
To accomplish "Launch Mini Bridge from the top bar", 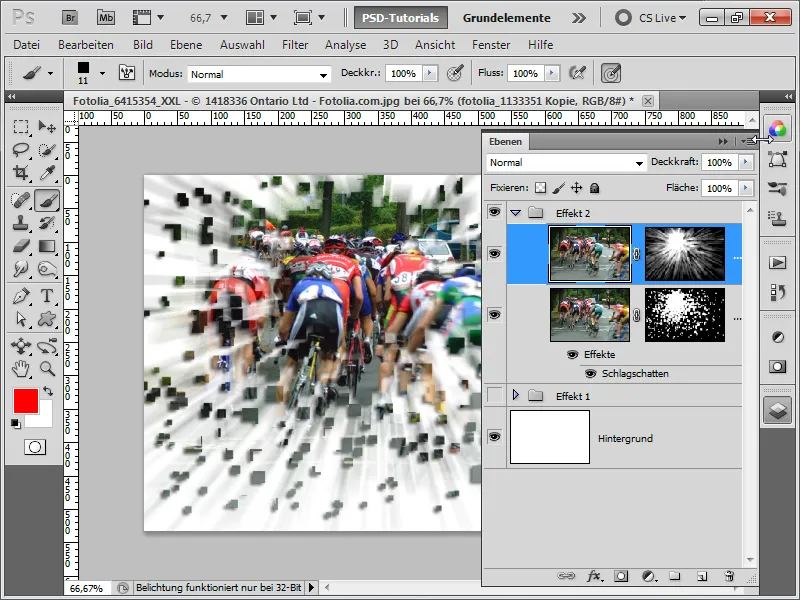I will click(106, 18).
